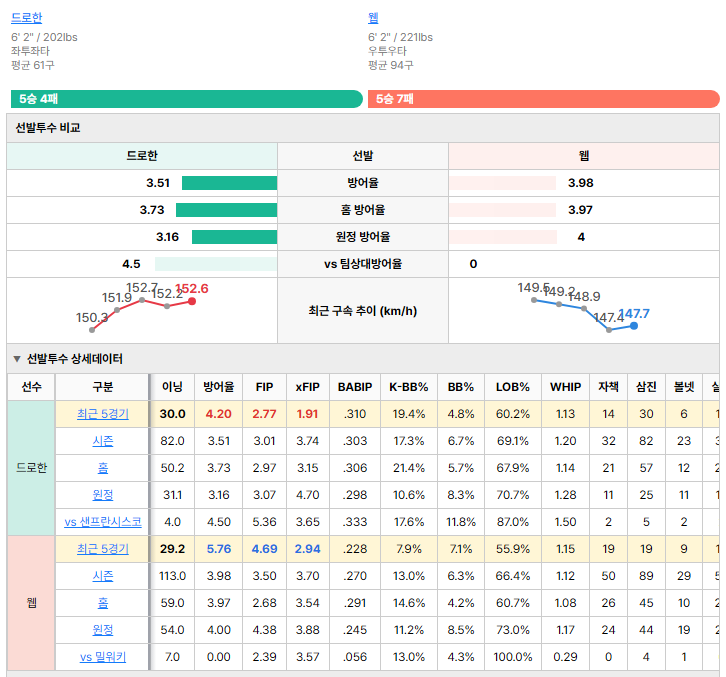
Task: Click the red 2.77 FIP value
Action: coord(264,414)
